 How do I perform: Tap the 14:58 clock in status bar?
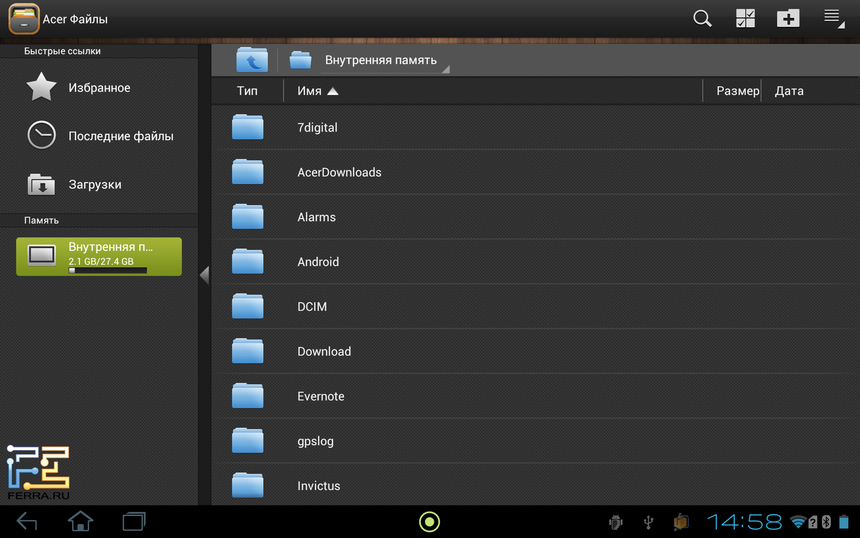pos(744,522)
